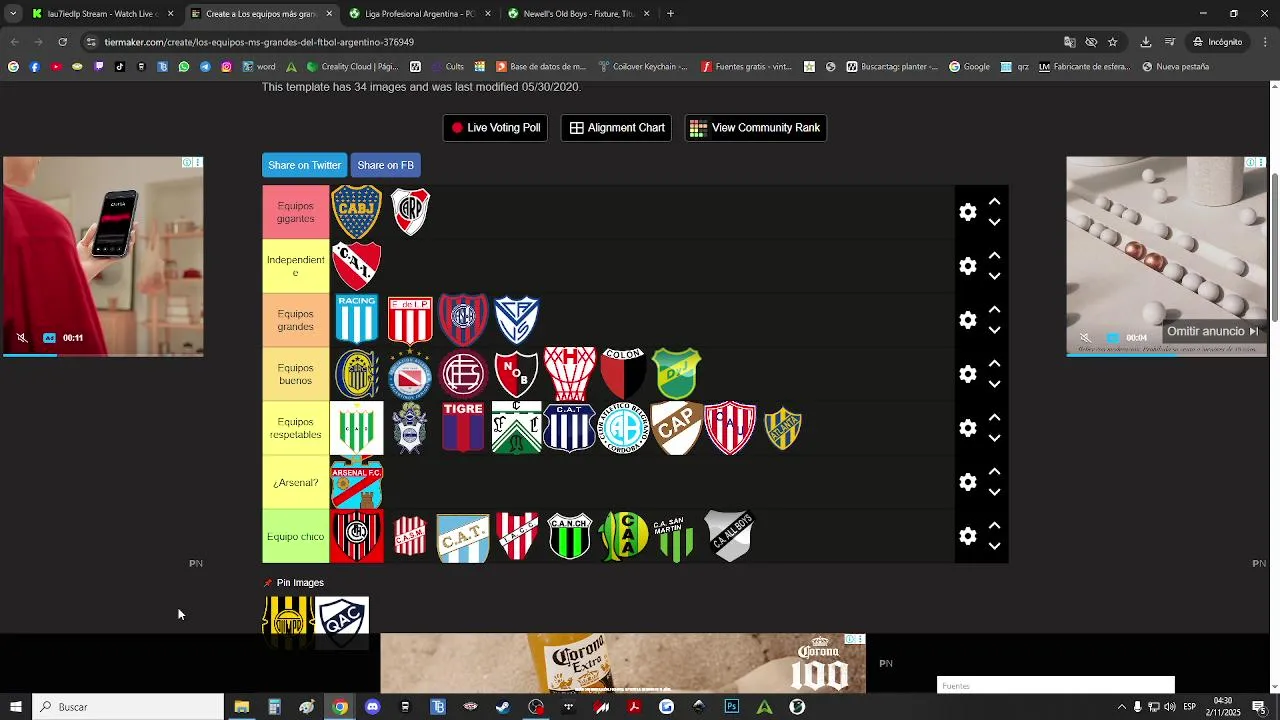Switch to lau7iedlp Stream Kick tab

pyautogui.click(x=103, y=14)
